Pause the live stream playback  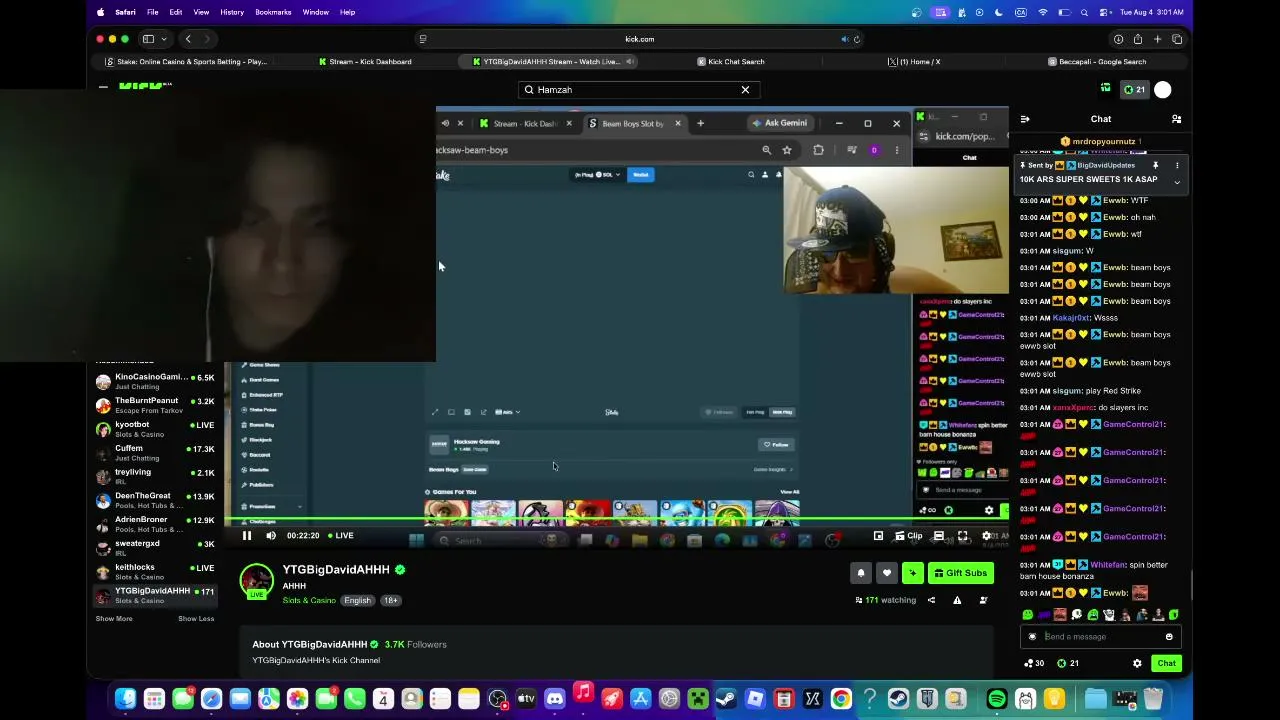tap(247, 536)
